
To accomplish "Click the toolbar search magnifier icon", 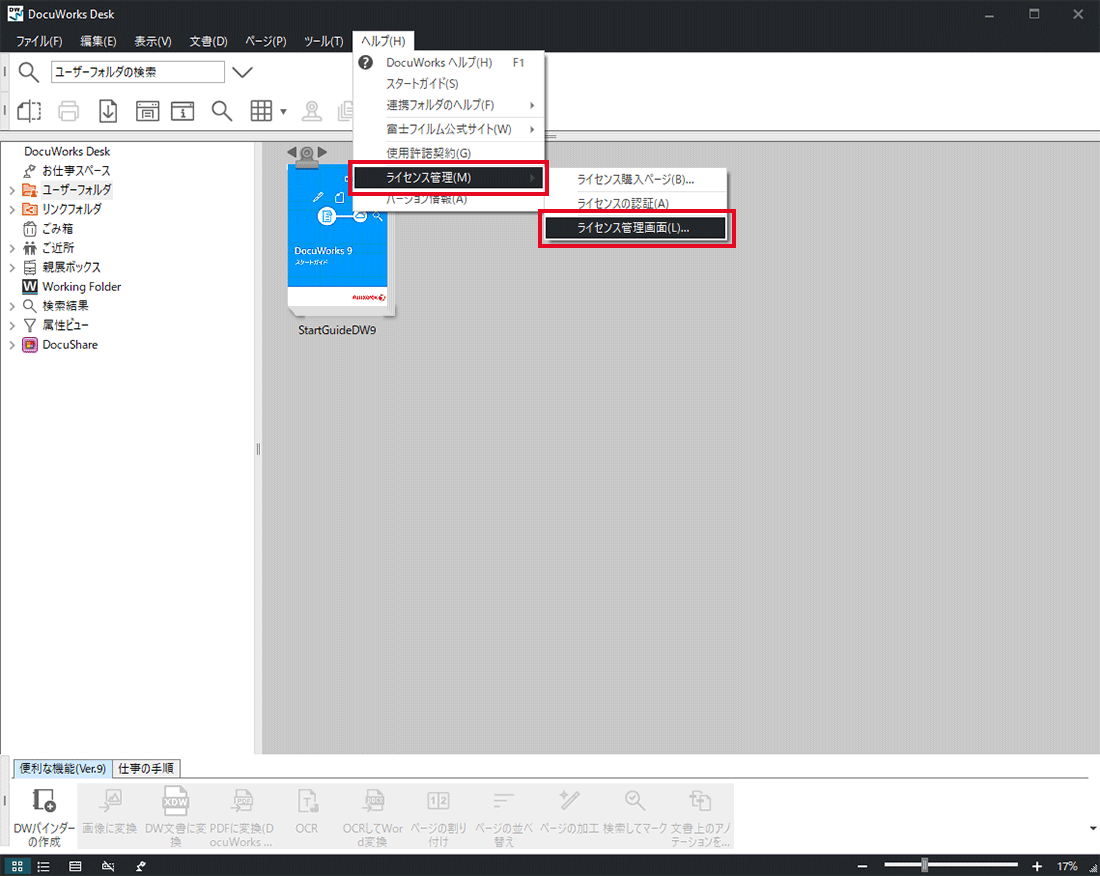I will click(222, 111).
